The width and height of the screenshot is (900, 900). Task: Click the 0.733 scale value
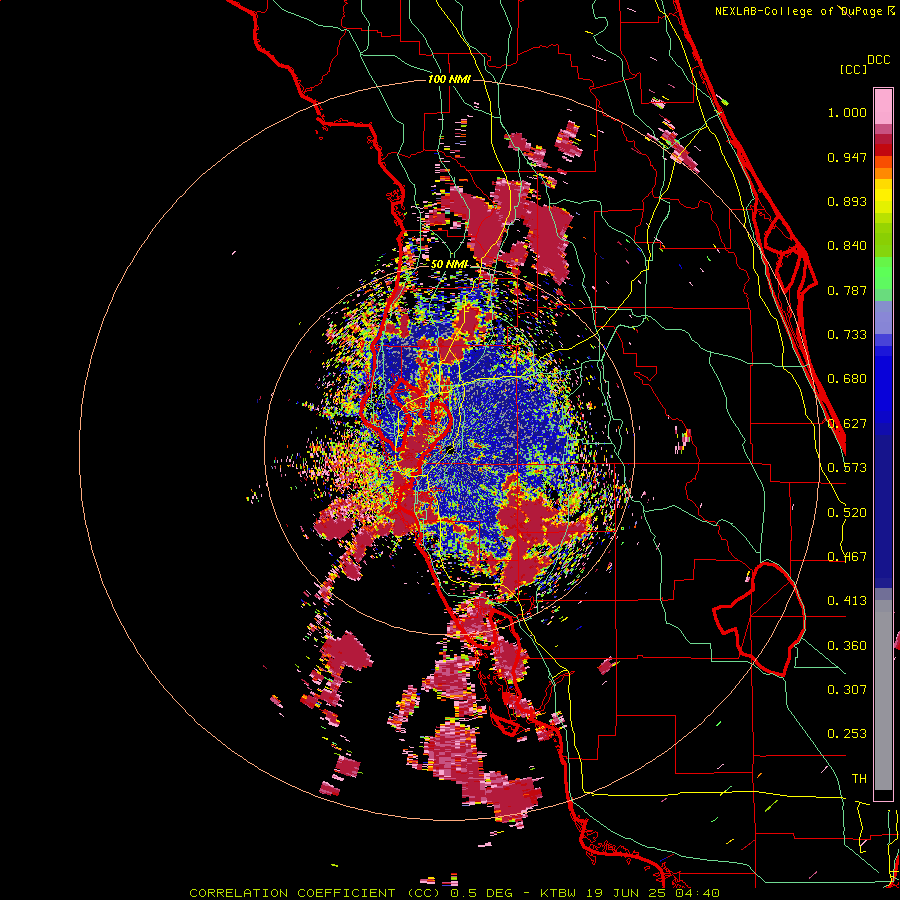(x=847, y=335)
